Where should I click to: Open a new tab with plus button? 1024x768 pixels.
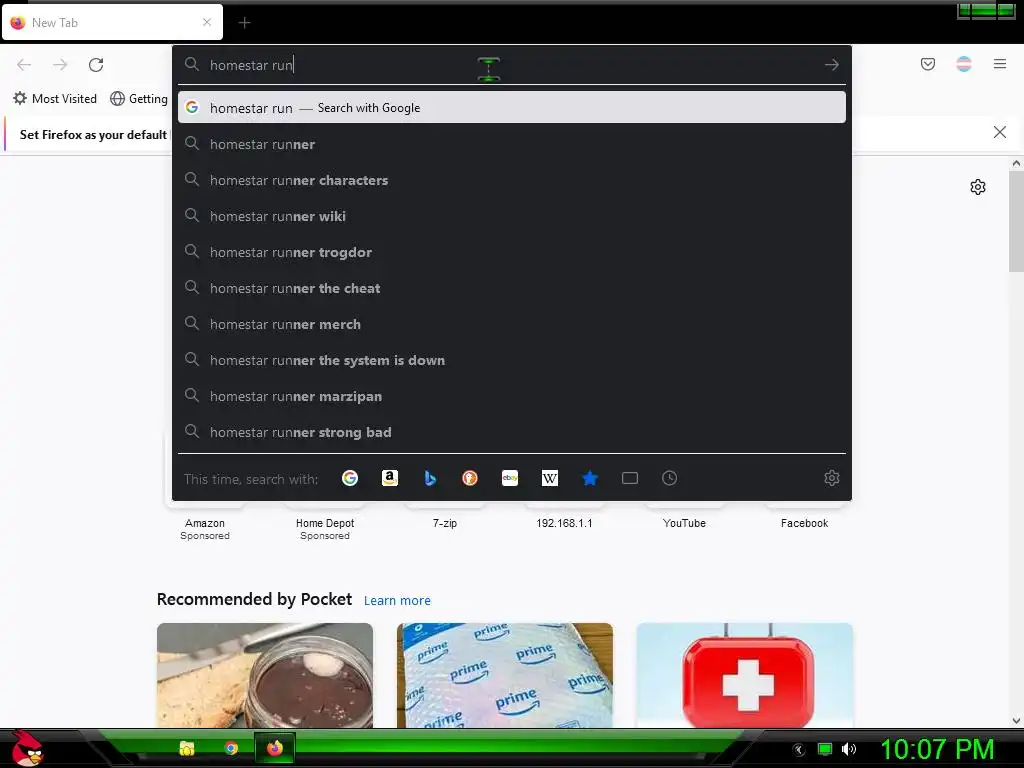[x=244, y=23]
